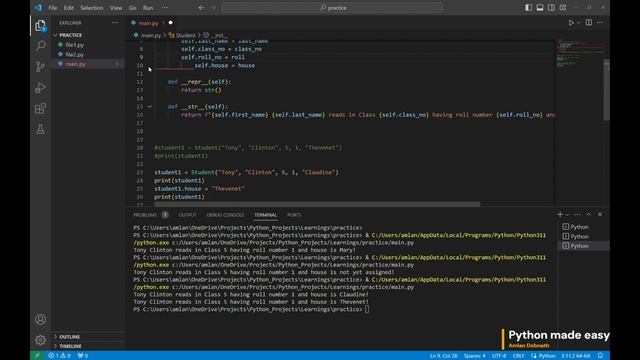The image size is (640, 360).
Task: Open the Explorer view in activity bar
Action: [x=40, y=26]
